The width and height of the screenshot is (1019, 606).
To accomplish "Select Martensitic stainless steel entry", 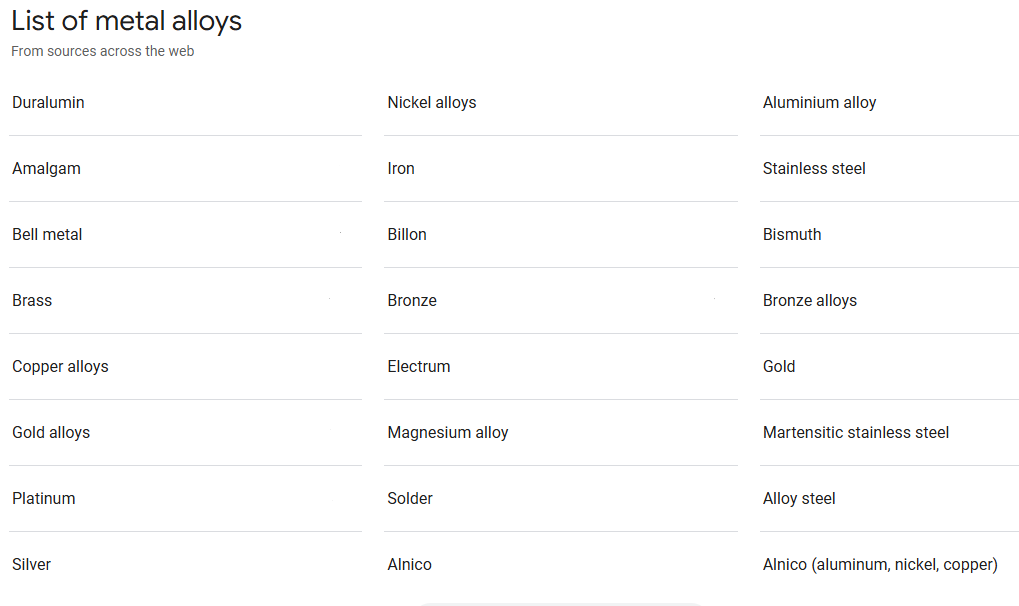I will [856, 432].
